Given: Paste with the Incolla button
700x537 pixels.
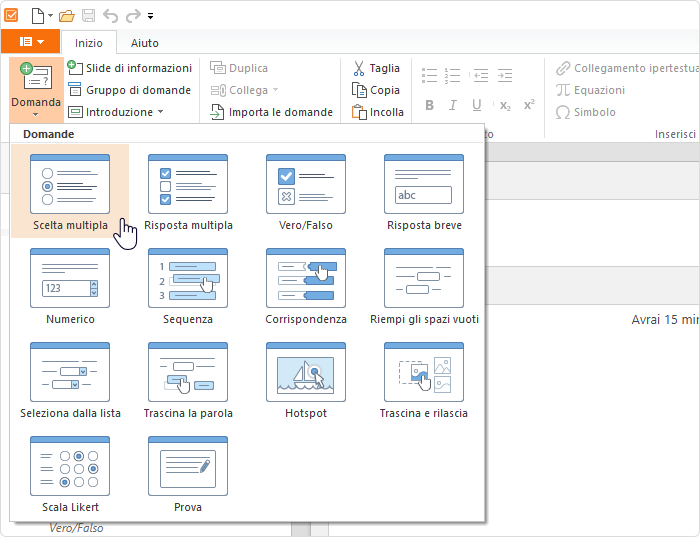Looking at the screenshot, I should coord(378,112).
